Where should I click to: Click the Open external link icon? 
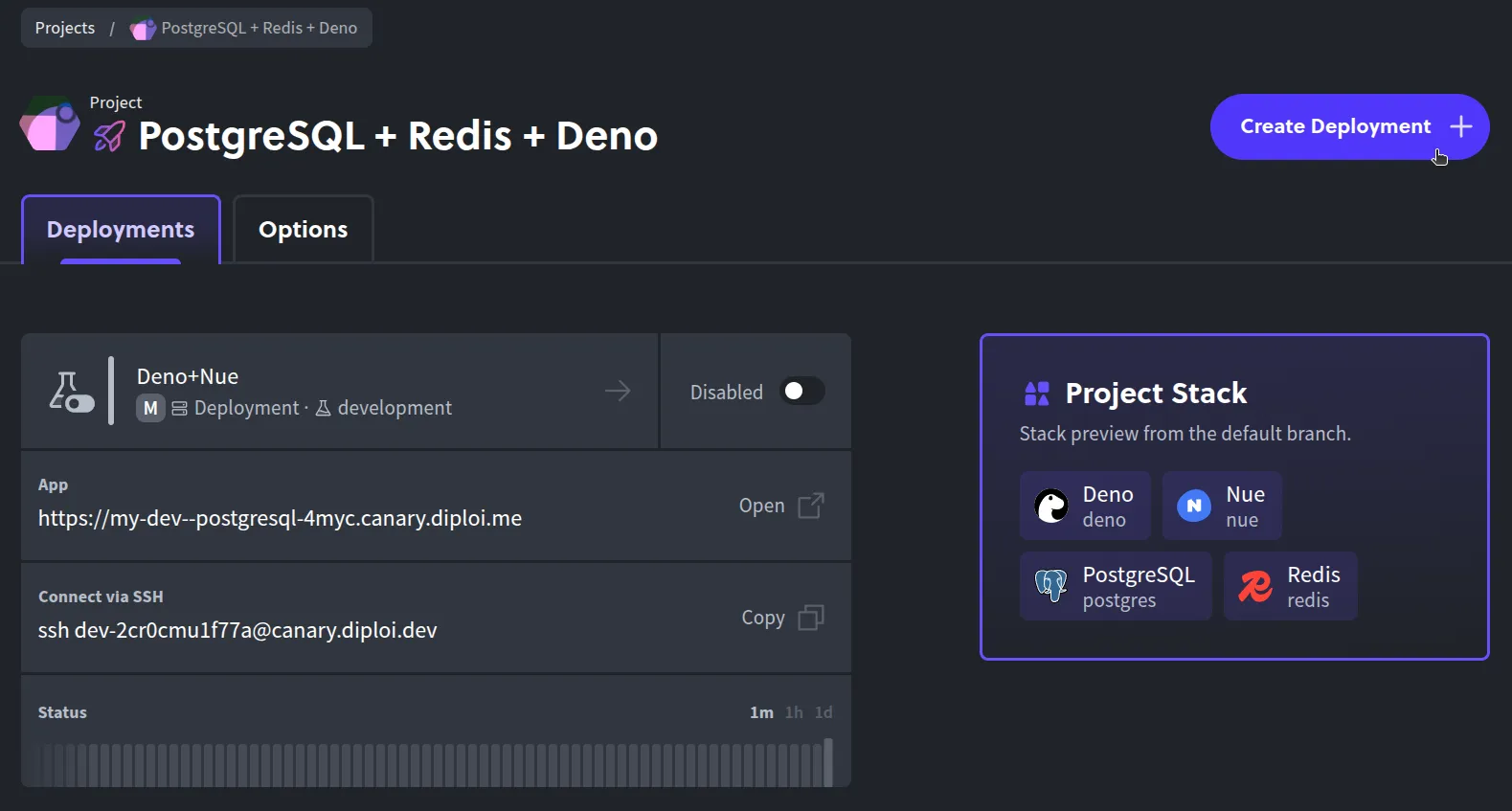[810, 506]
